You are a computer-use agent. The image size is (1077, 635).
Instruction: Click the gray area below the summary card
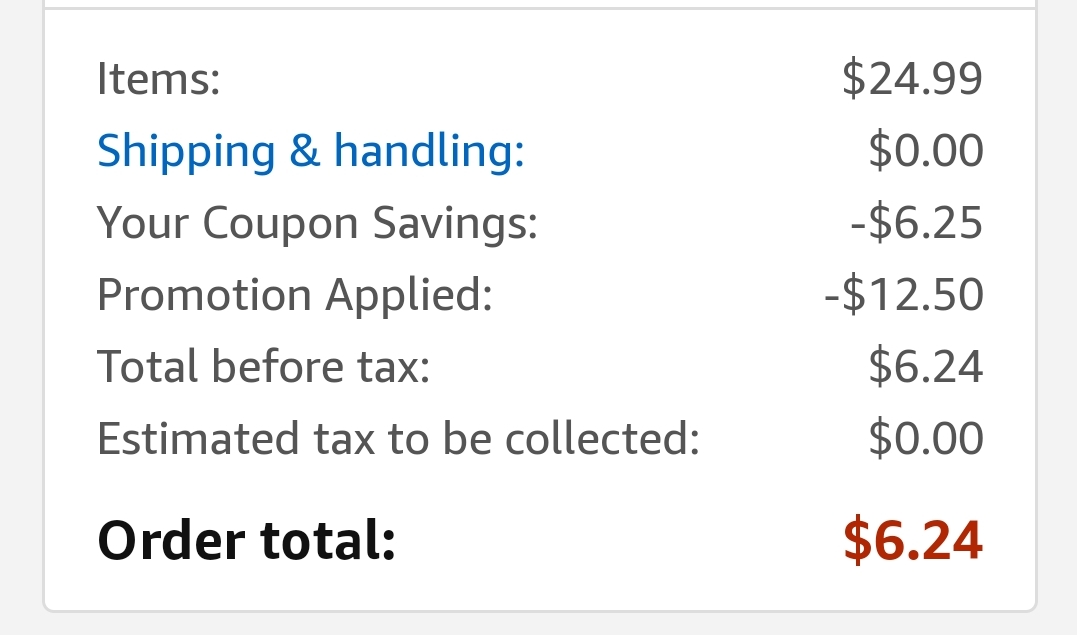click(x=540, y=625)
